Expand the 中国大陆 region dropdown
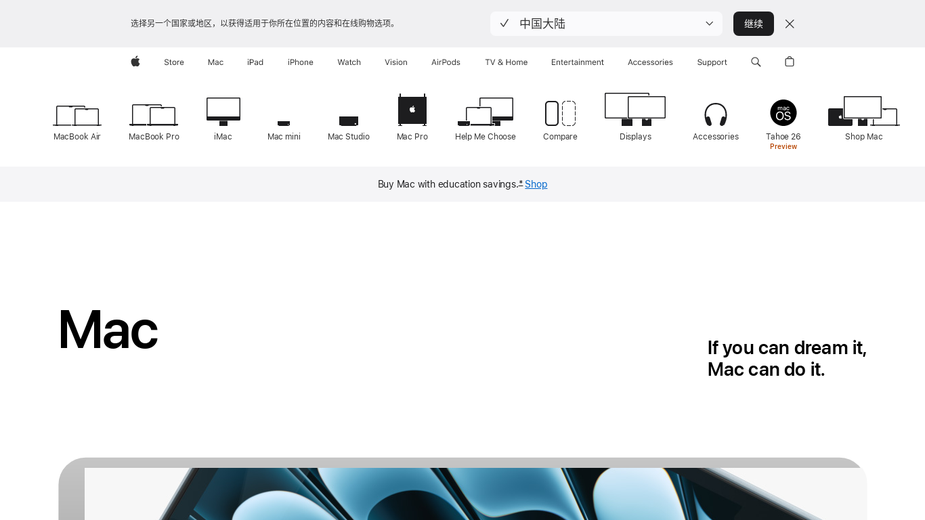 606,24
